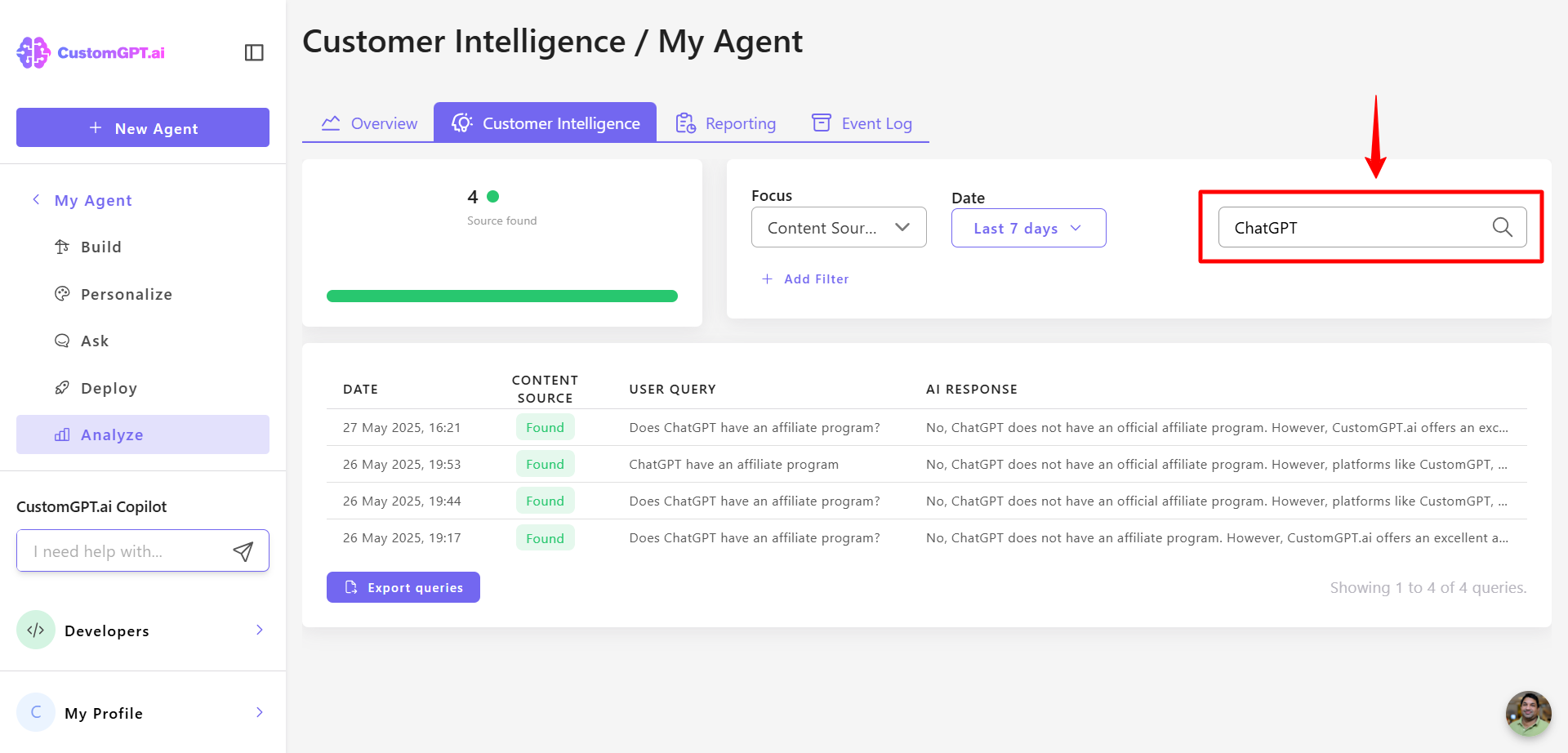
Task: Click AI response in the 19:17 row
Action: click(1217, 537)
